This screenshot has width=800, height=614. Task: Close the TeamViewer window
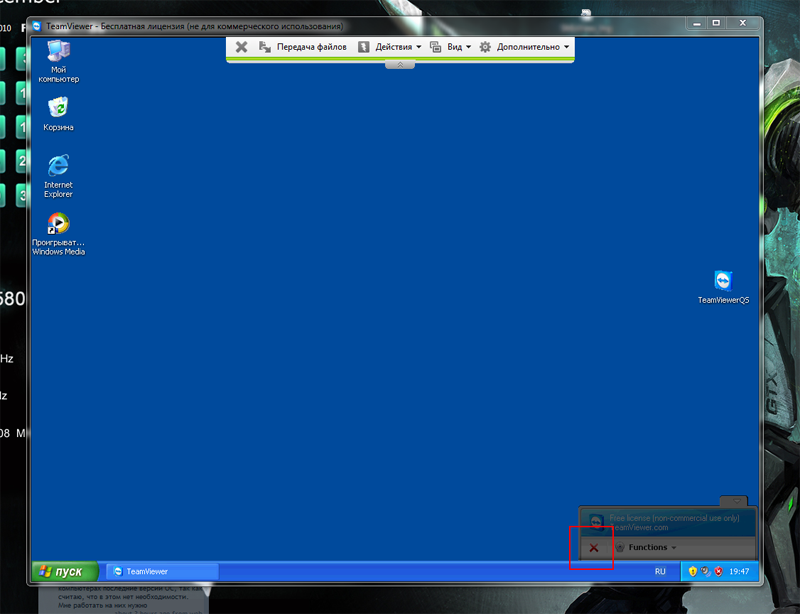tap(743, 23)
